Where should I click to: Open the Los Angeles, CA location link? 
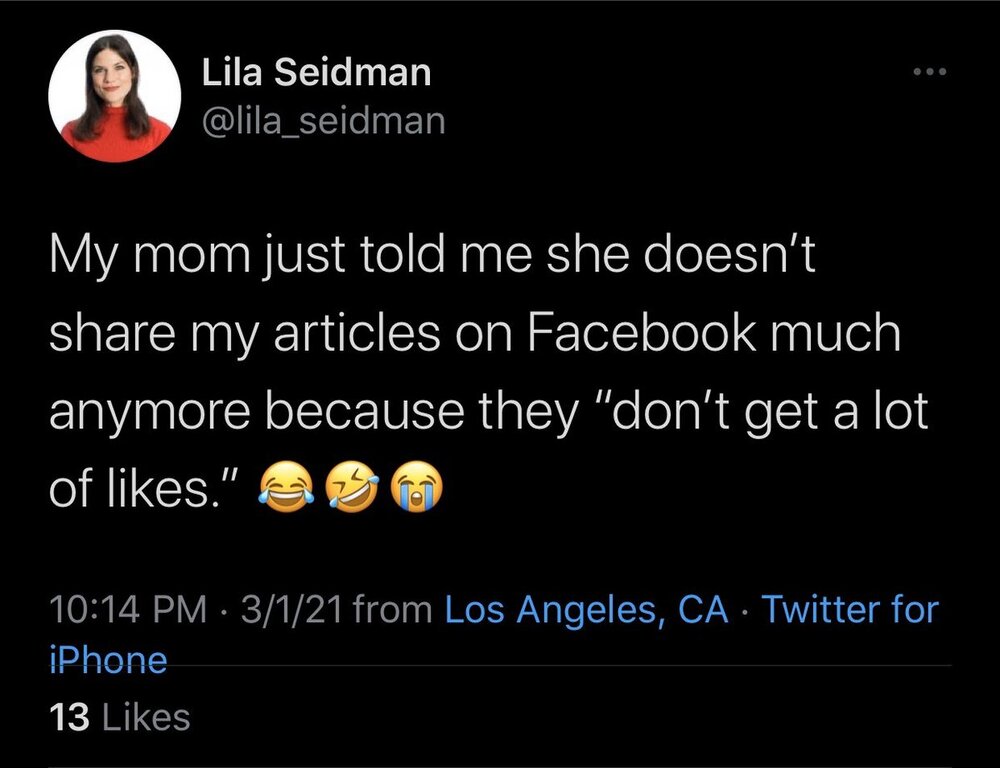(x=586, y=609)
